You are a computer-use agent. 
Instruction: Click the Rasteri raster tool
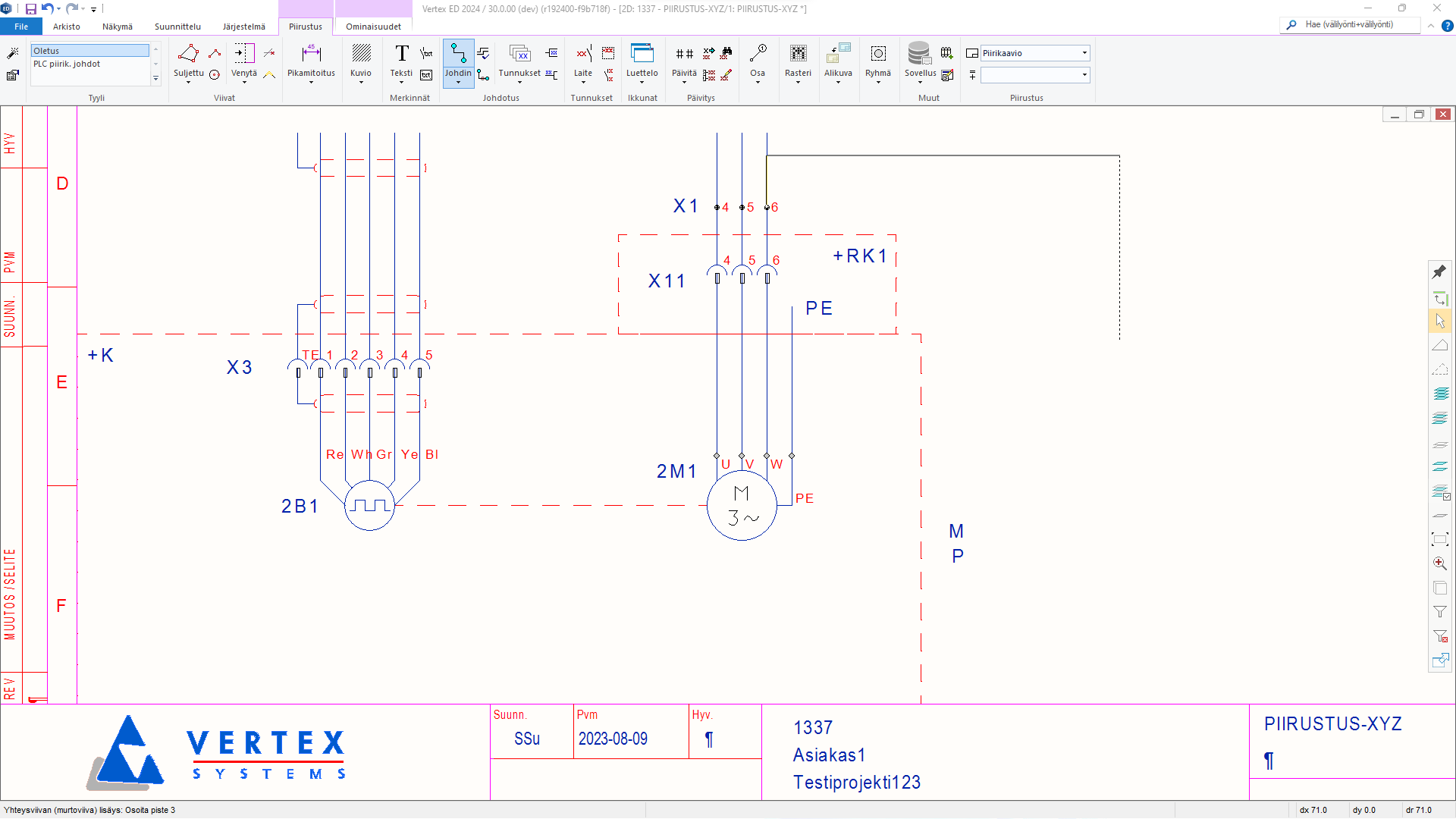[x=798, y=61]
